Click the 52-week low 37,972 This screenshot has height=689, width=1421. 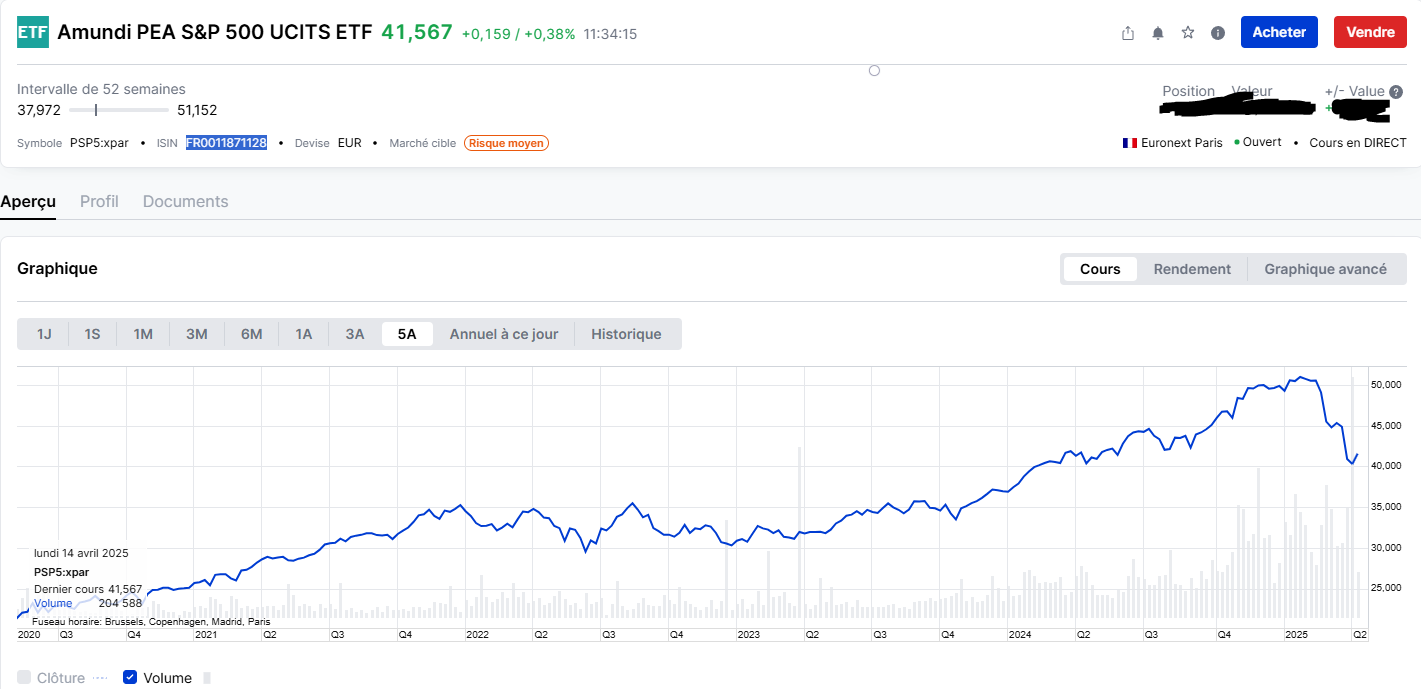click(39, 110)
